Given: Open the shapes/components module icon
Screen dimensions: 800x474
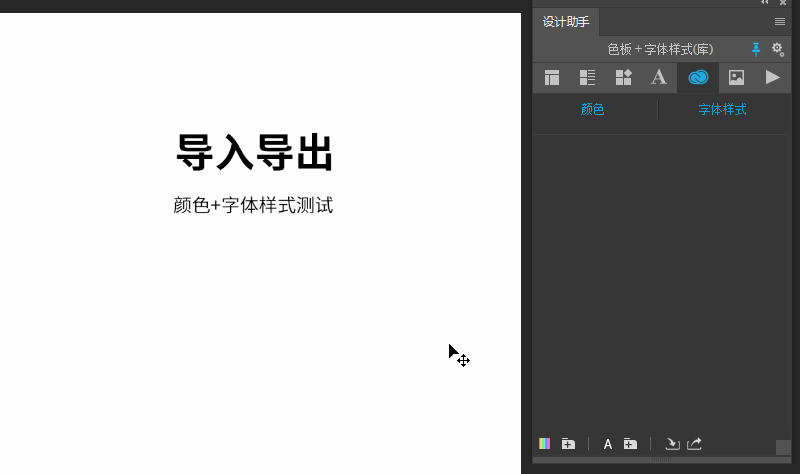Looking at the screenshot, I should [623, 78].
